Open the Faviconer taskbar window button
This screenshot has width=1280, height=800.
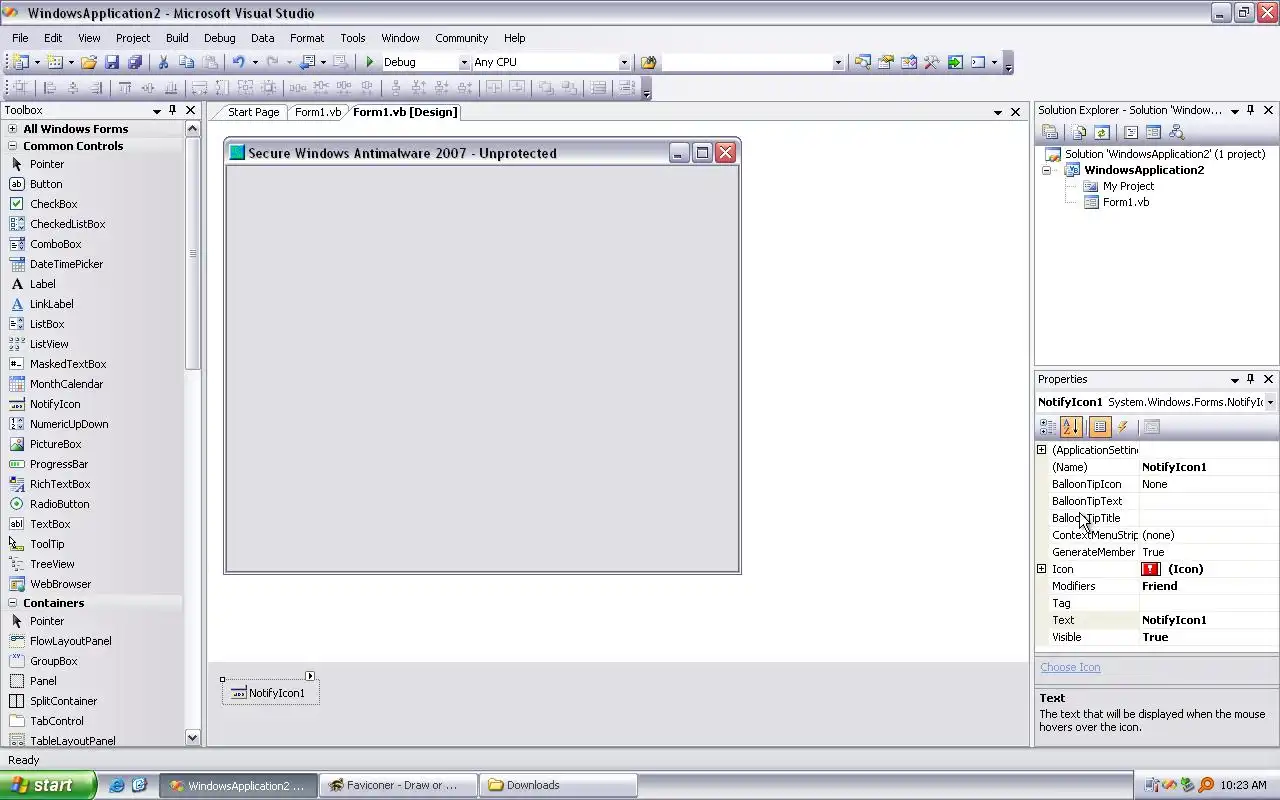398,785
